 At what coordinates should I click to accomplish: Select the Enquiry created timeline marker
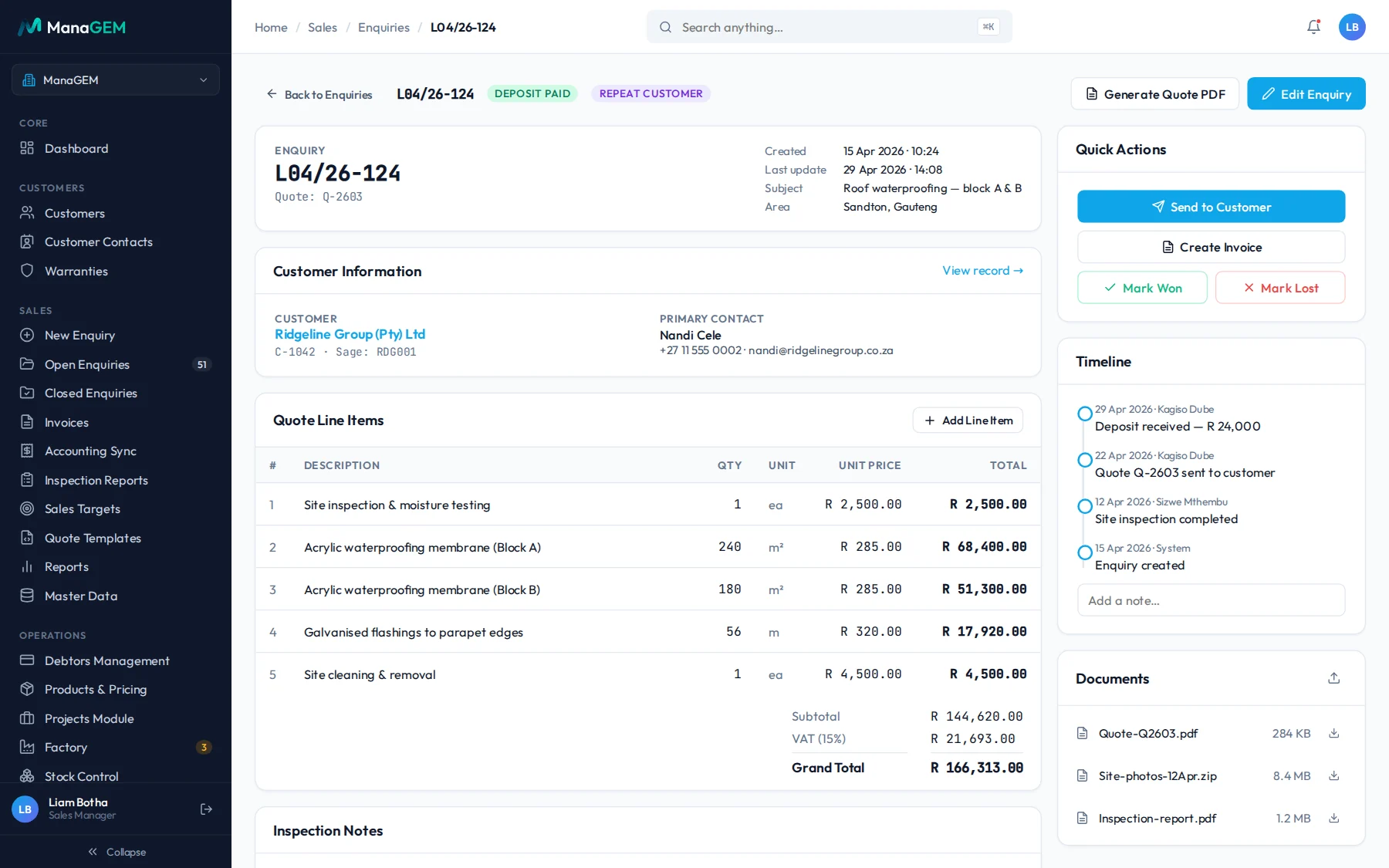(x=1085, y=552)
